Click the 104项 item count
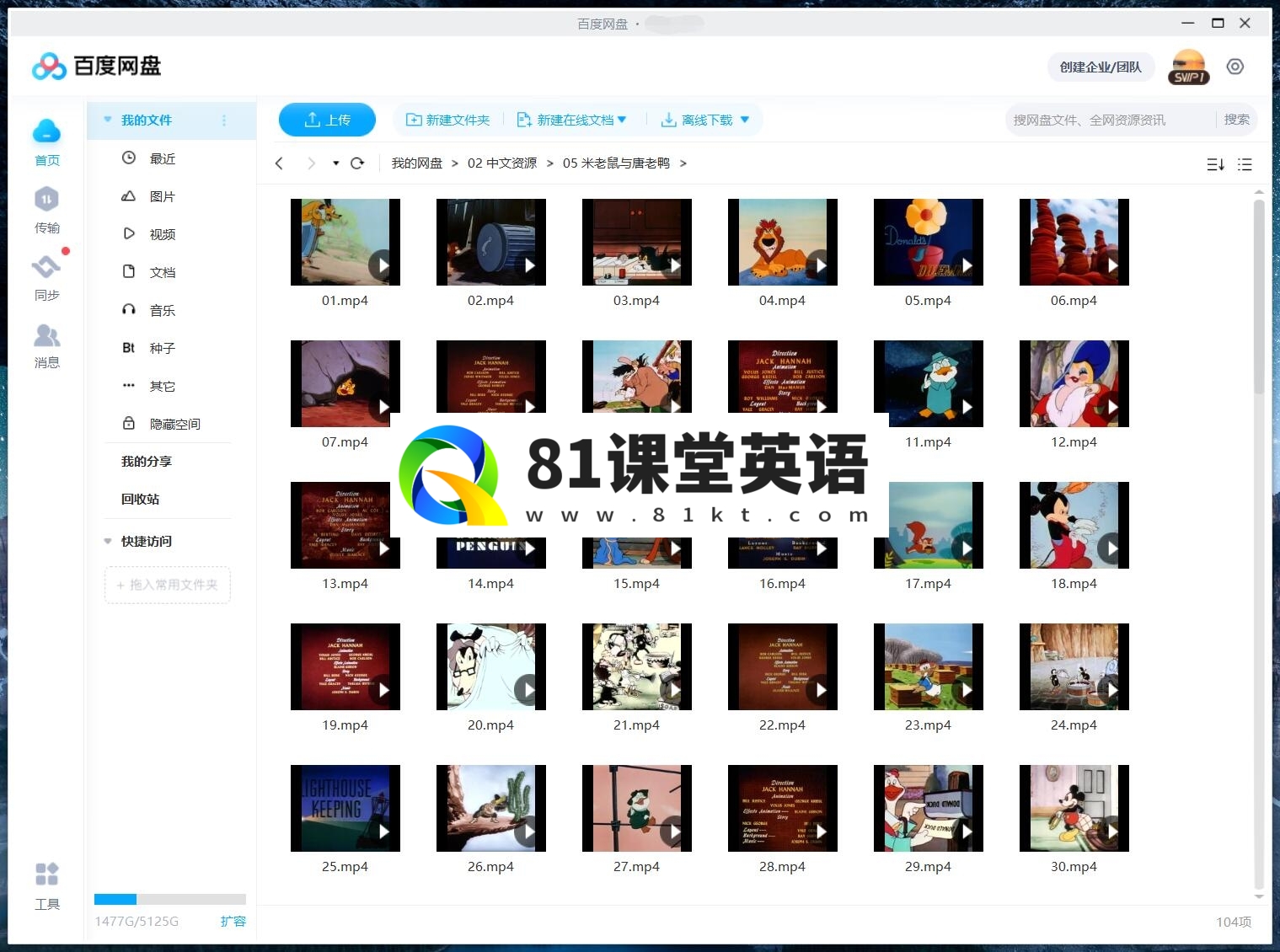 (1234, 923)
